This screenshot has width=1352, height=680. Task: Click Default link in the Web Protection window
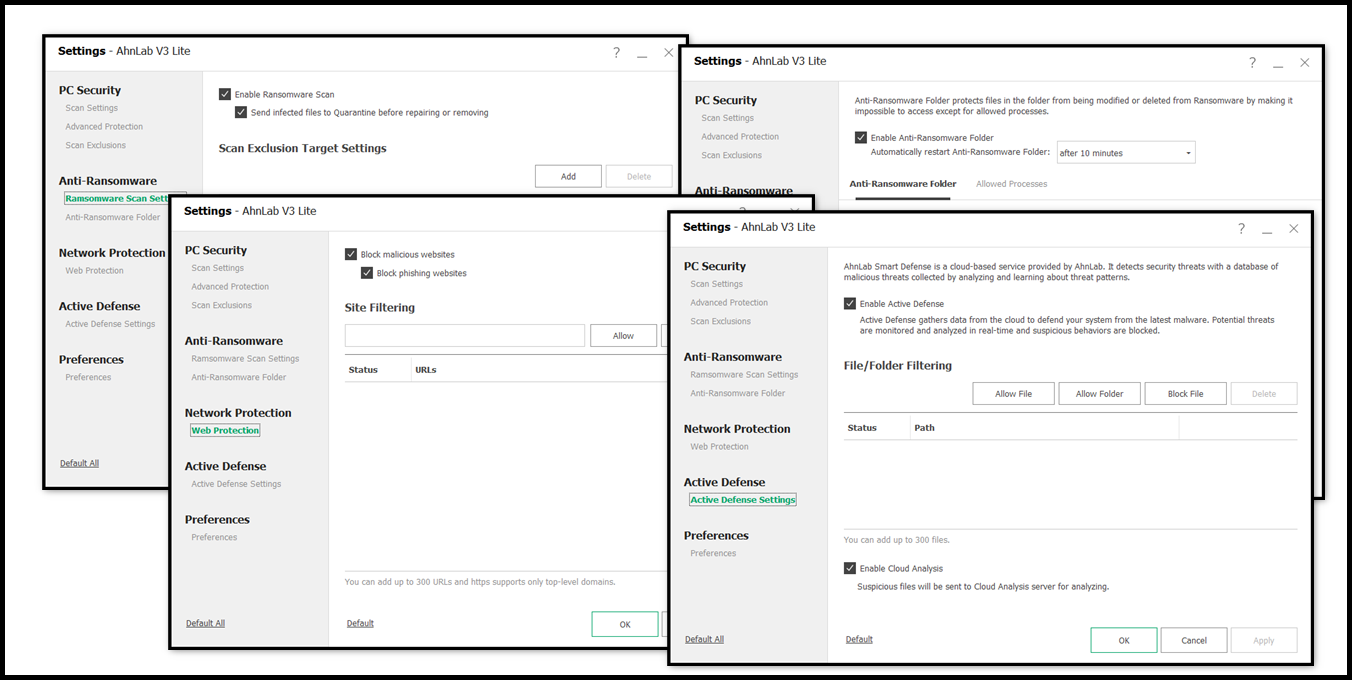360,623
